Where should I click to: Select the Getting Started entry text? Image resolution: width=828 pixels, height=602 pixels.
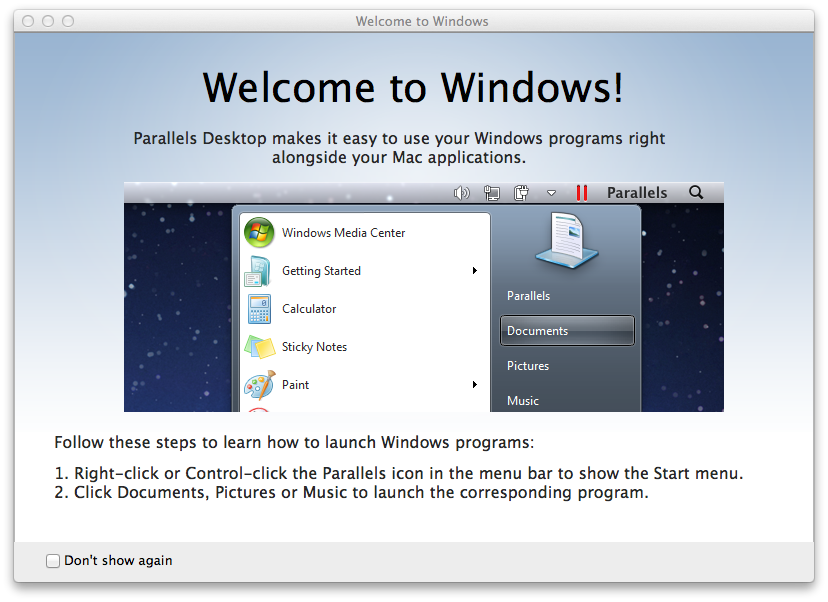(x=321, y=271)
